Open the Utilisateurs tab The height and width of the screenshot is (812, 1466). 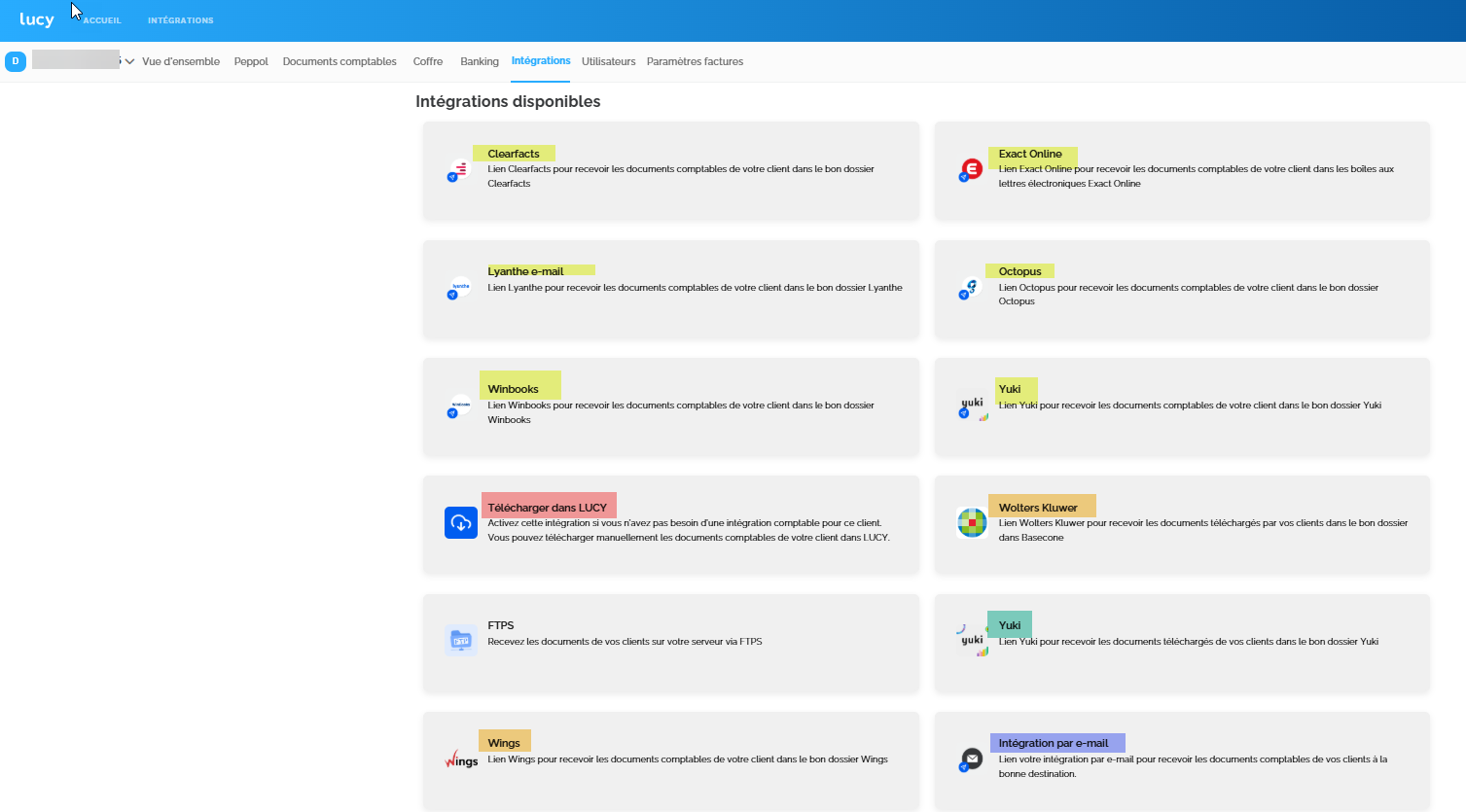click(x=609, y=61)
